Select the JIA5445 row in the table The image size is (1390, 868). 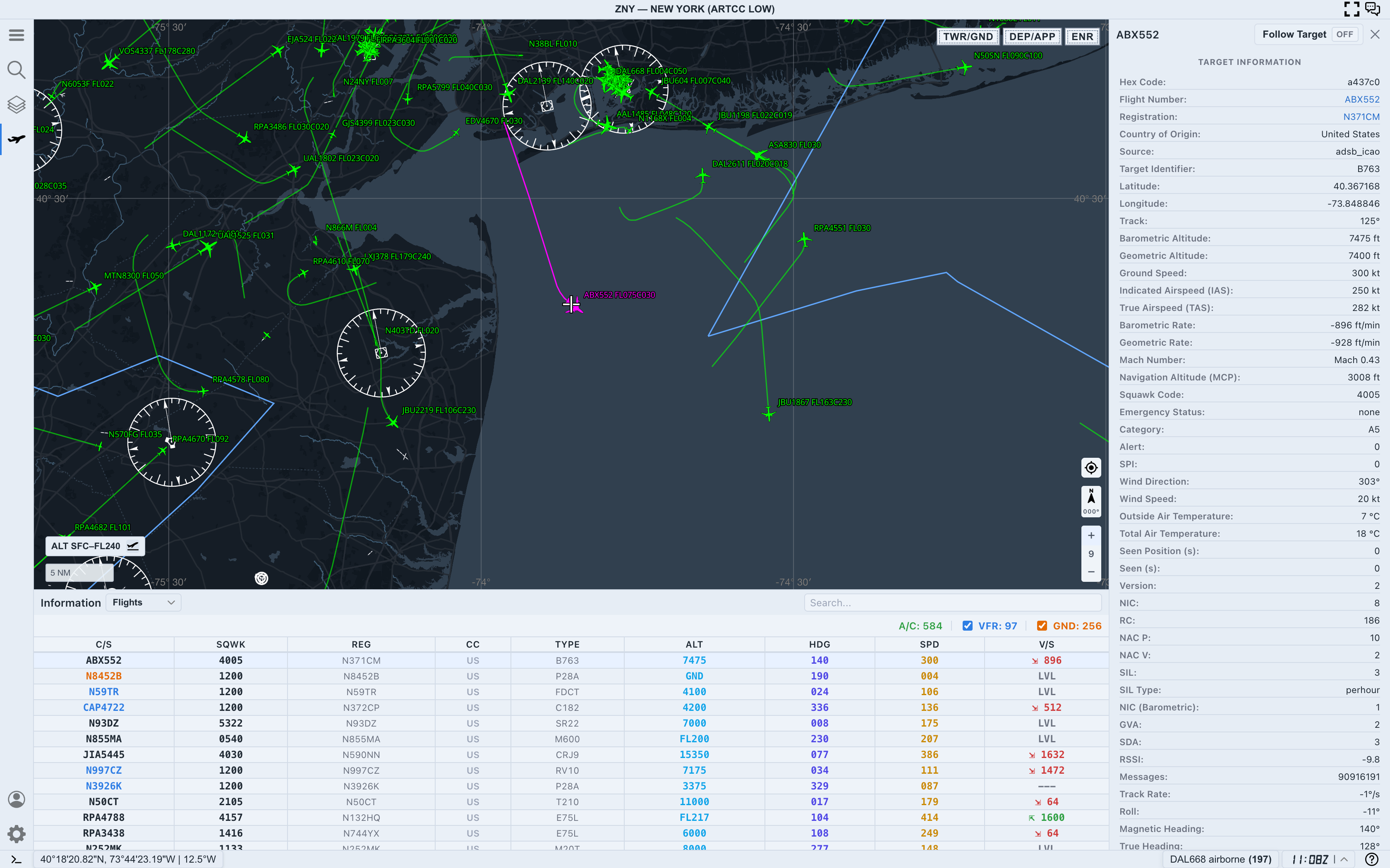coord(571,755)
